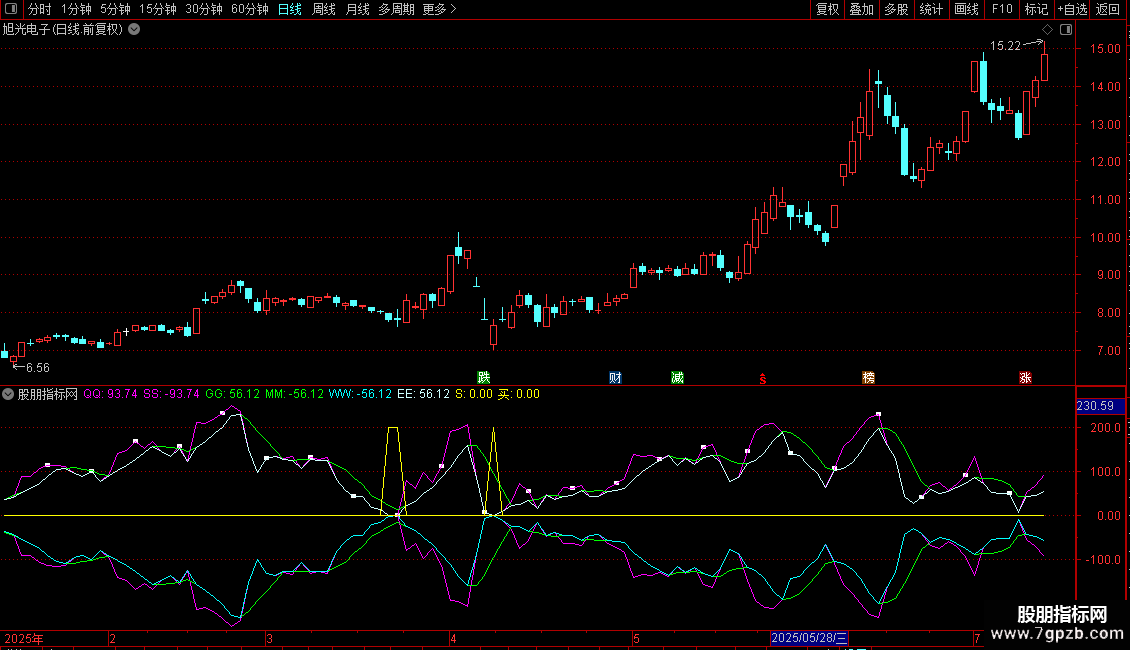1130x650 pixels.
Task: Click the red 涨 event marker icon
Action: point(1025,377)
